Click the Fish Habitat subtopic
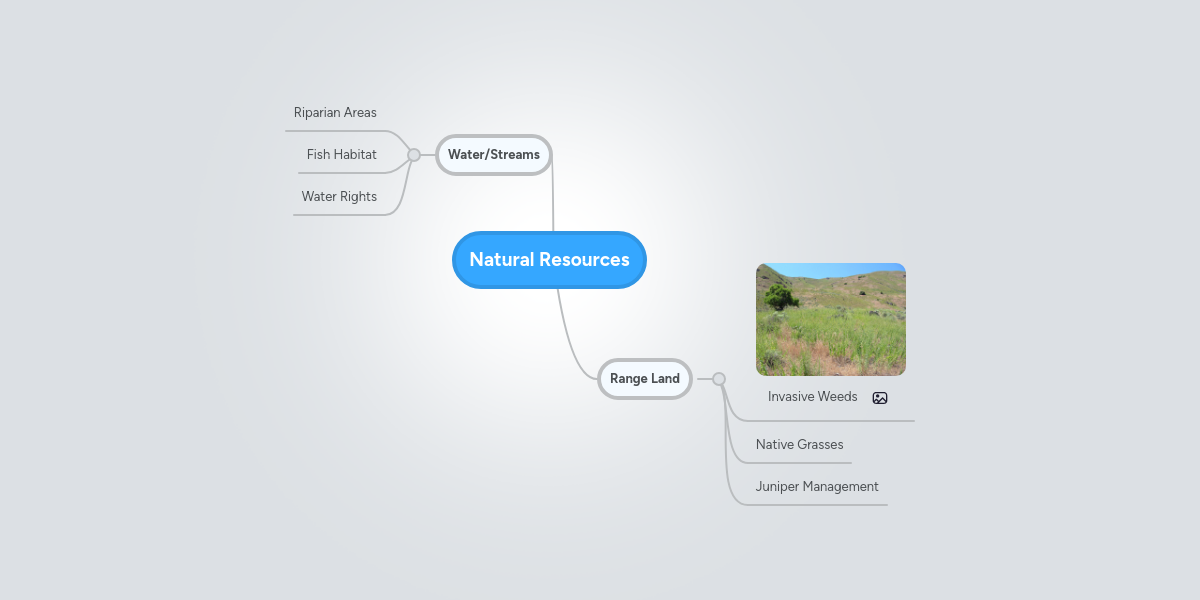The image size is (1200, 600). (341, 154)
